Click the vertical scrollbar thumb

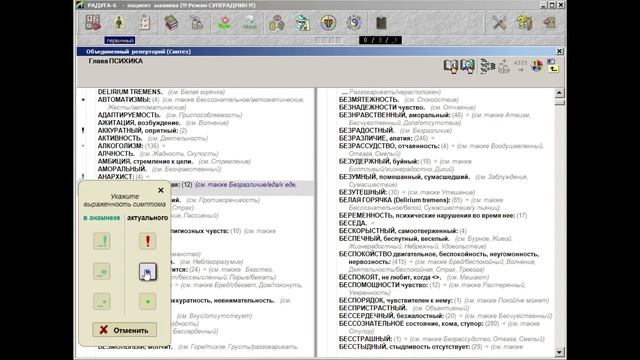[x=559, y=101]
